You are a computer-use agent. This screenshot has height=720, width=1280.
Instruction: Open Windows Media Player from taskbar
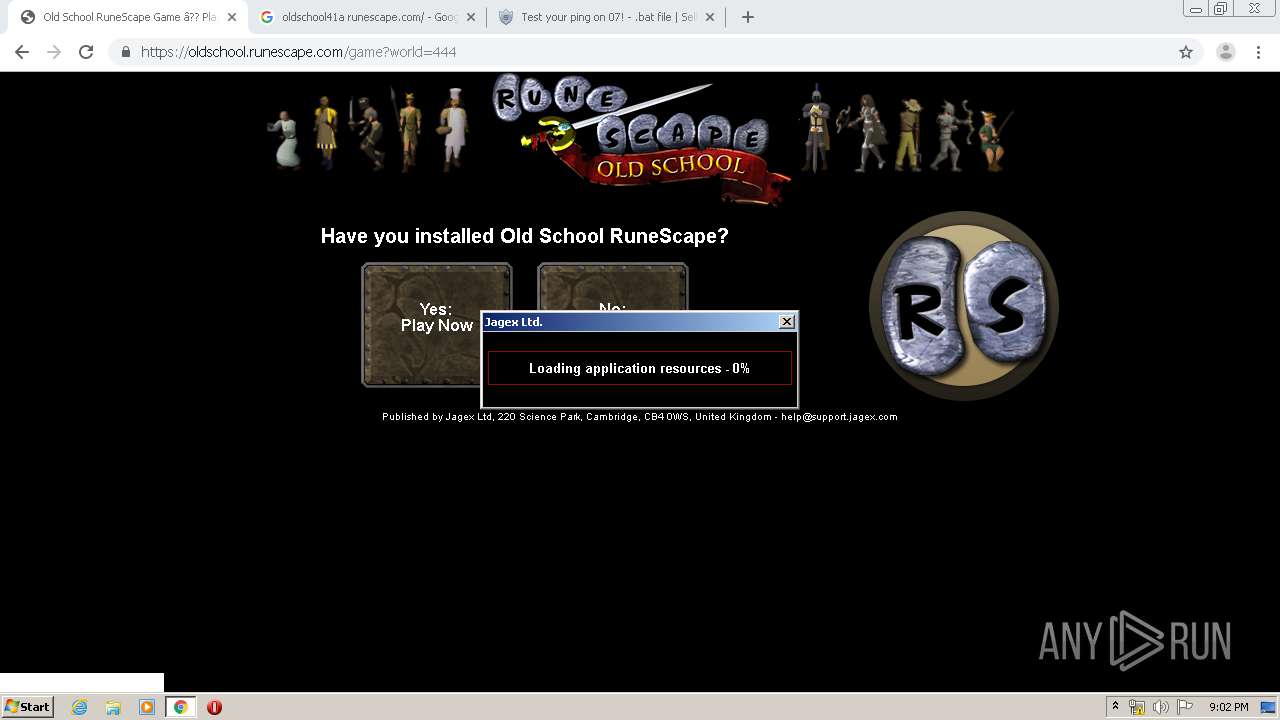tap(147, 707)
